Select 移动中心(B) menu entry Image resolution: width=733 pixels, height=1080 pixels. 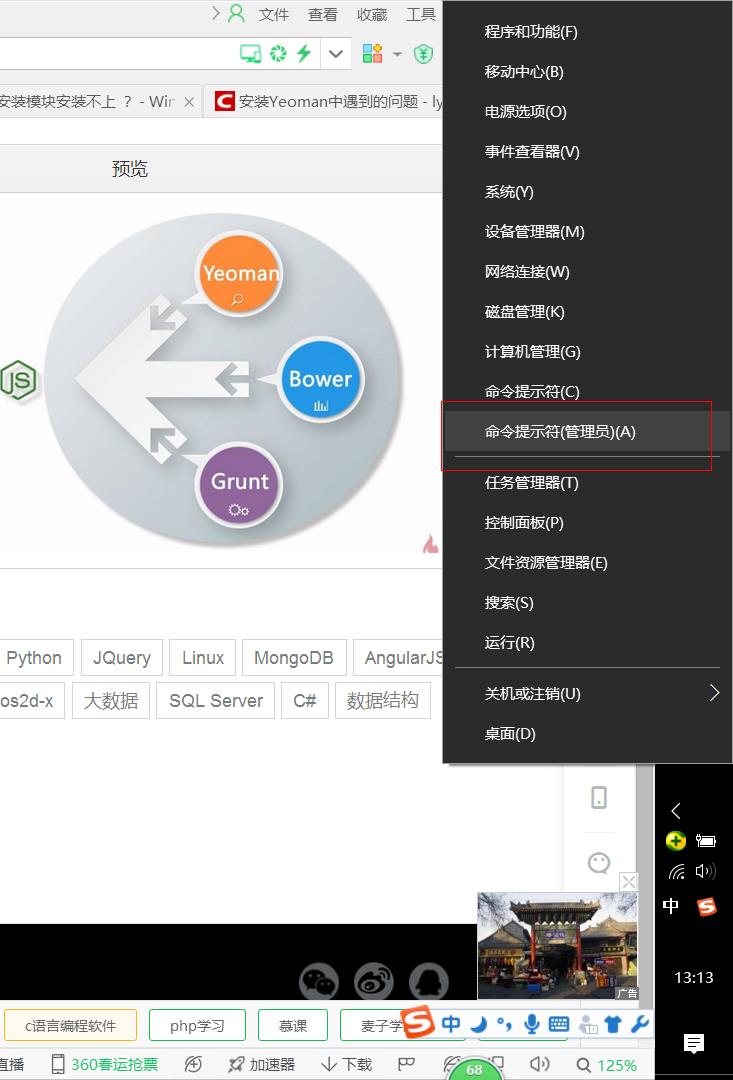coord(587,72)
